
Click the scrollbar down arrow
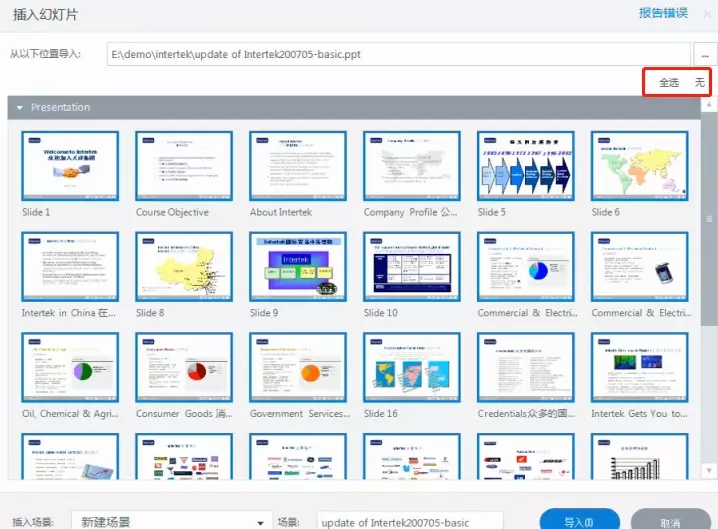tap(709, 470)
